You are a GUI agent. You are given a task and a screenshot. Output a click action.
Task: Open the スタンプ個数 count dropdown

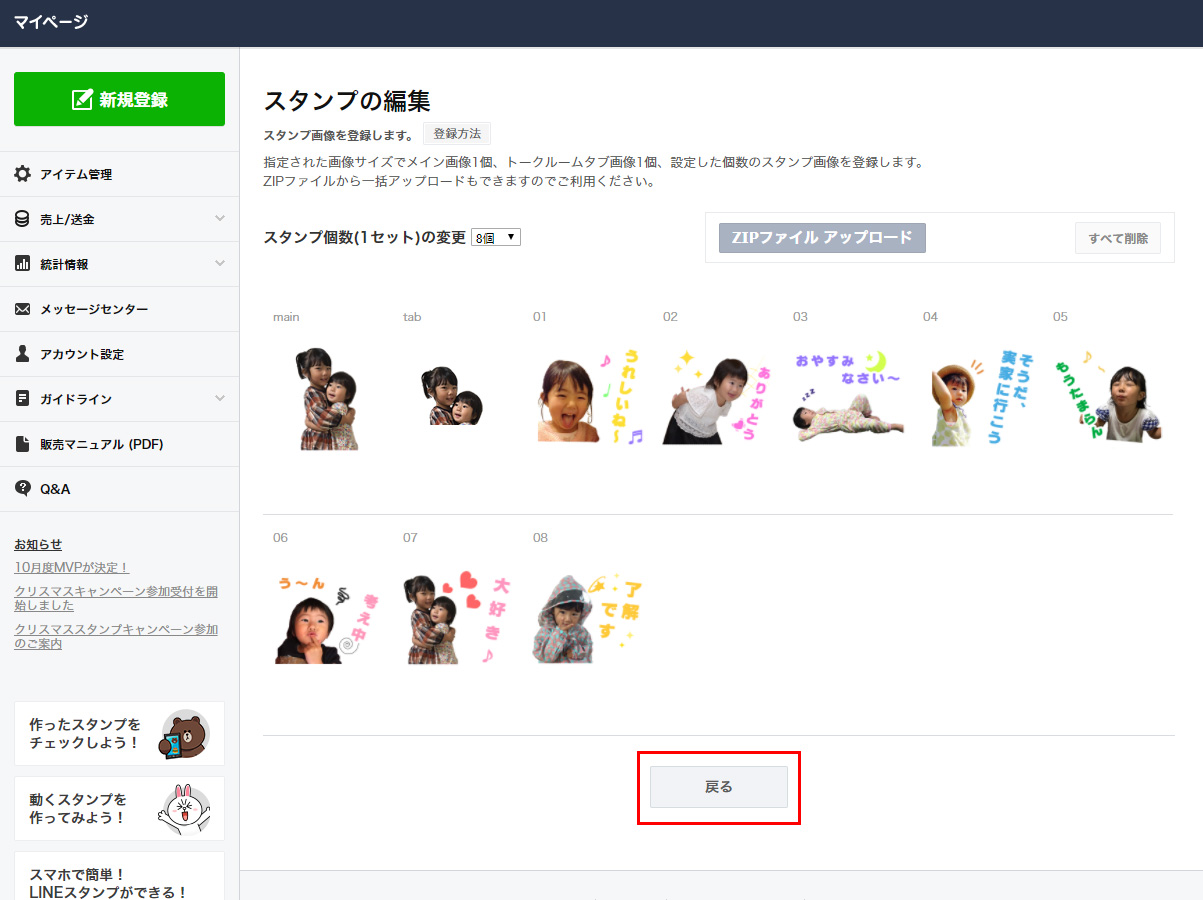(496, 238)
